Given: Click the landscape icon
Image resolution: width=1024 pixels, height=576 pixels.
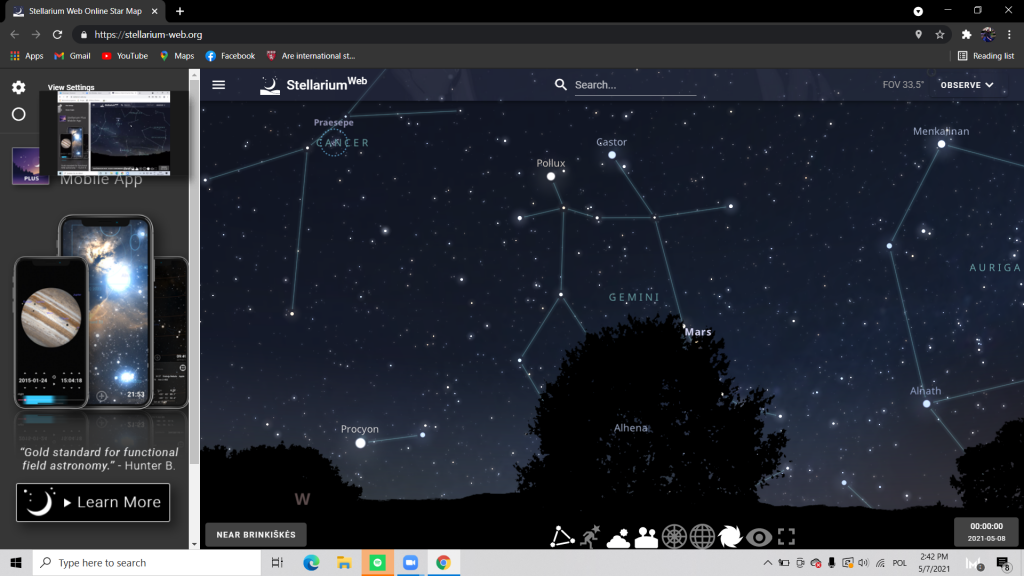Looking at the screenshot, I should click(x=646, y=537).
